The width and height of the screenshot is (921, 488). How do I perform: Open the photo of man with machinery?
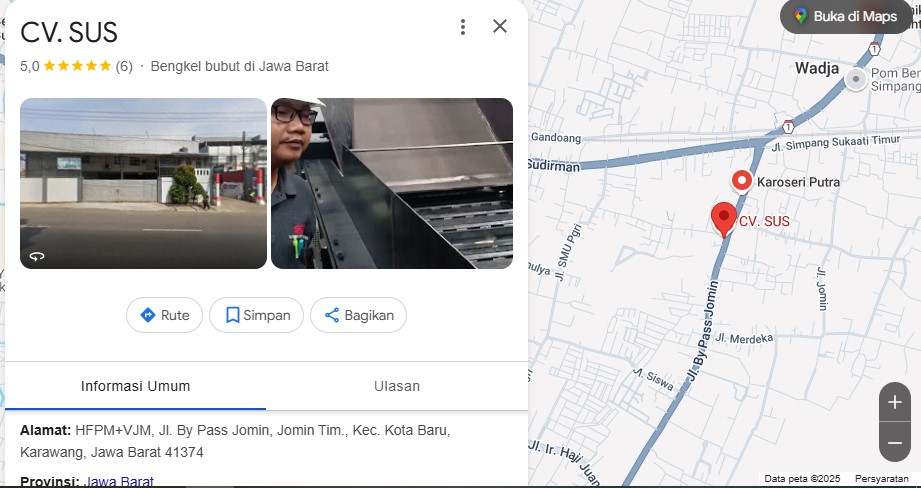pyautogui.click(x=392, y=183)
